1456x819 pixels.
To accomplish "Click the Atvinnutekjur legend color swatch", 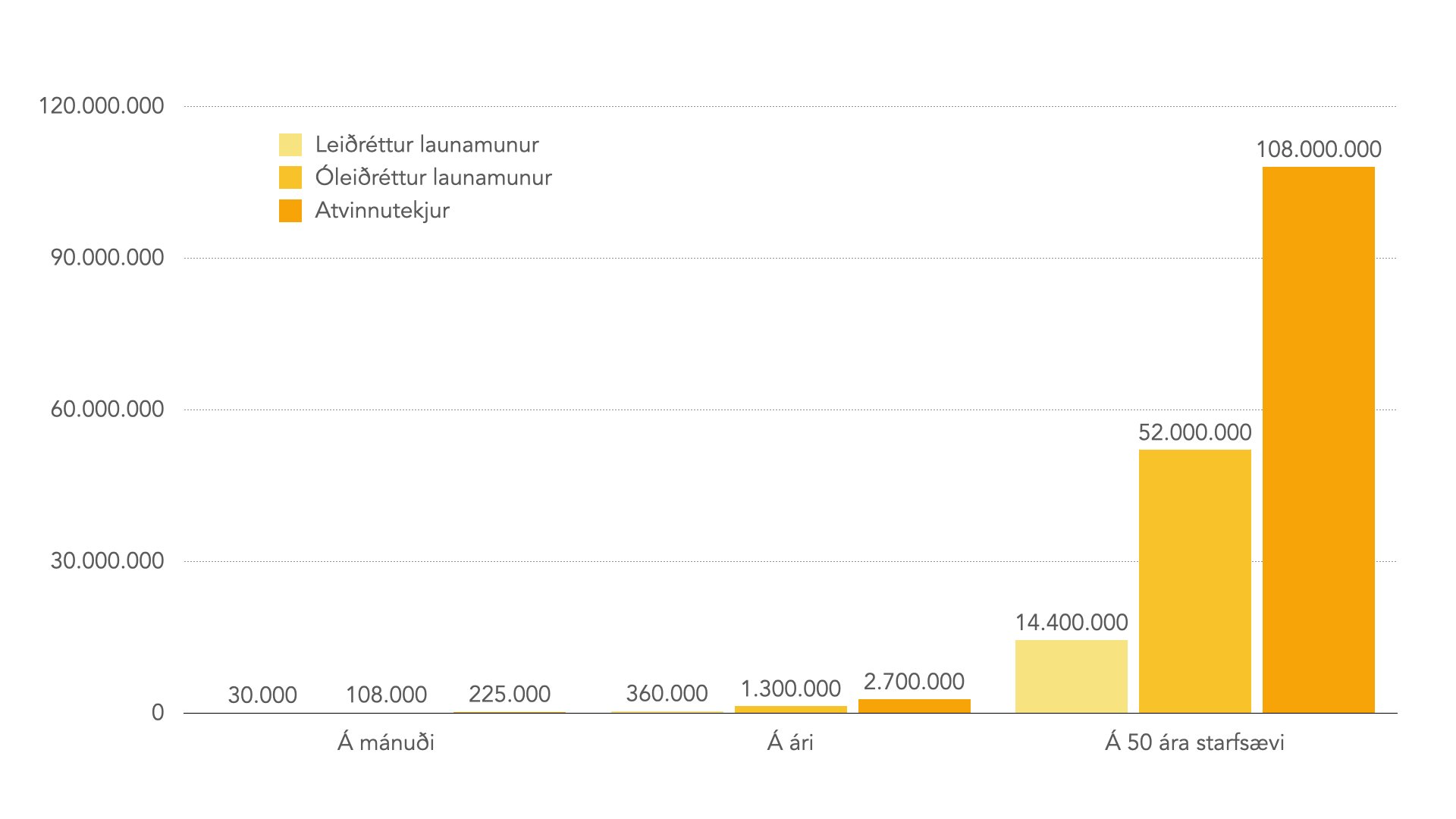I will click(290, 211).
